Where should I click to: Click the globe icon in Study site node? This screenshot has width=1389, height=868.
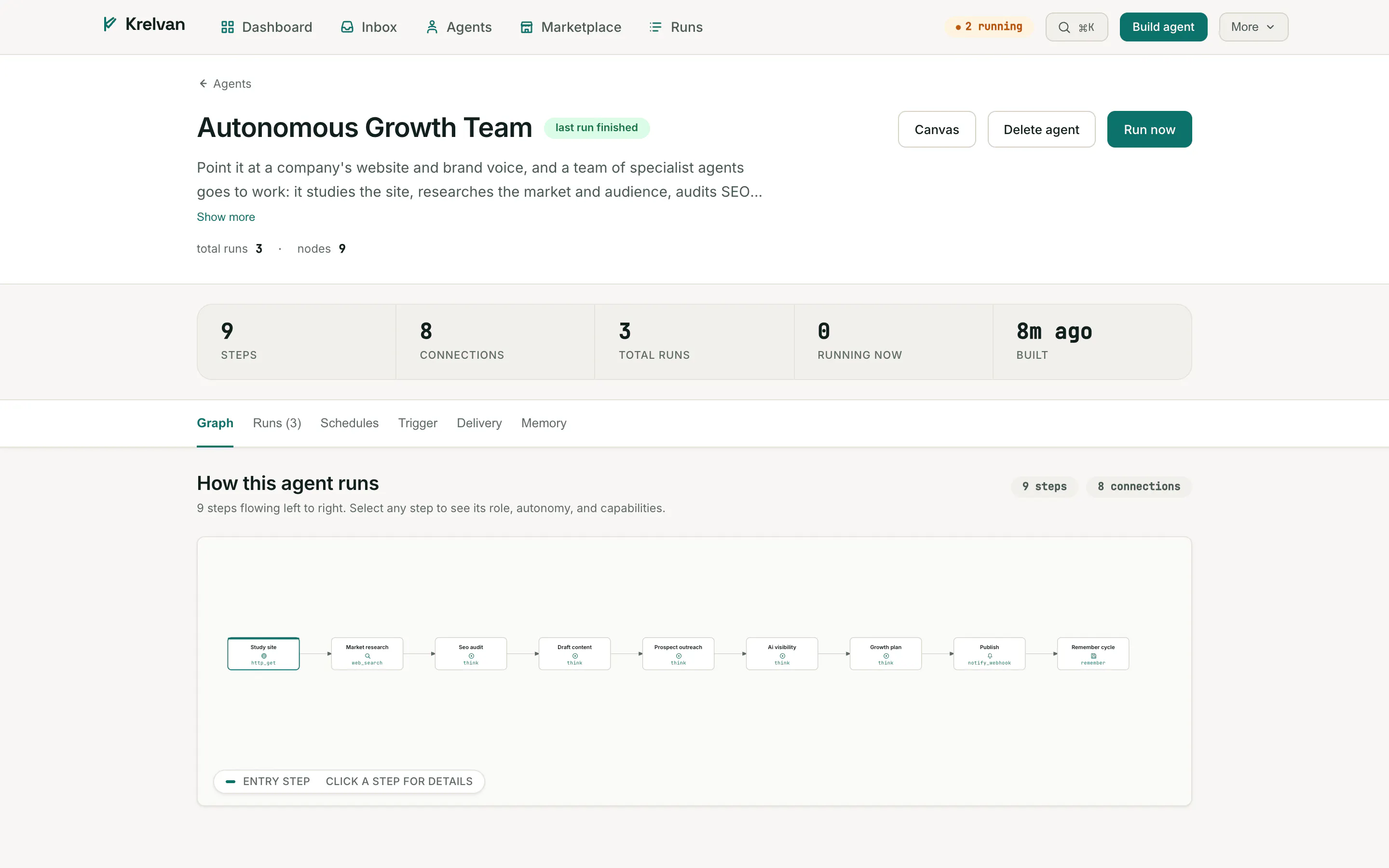coord(264,656)
